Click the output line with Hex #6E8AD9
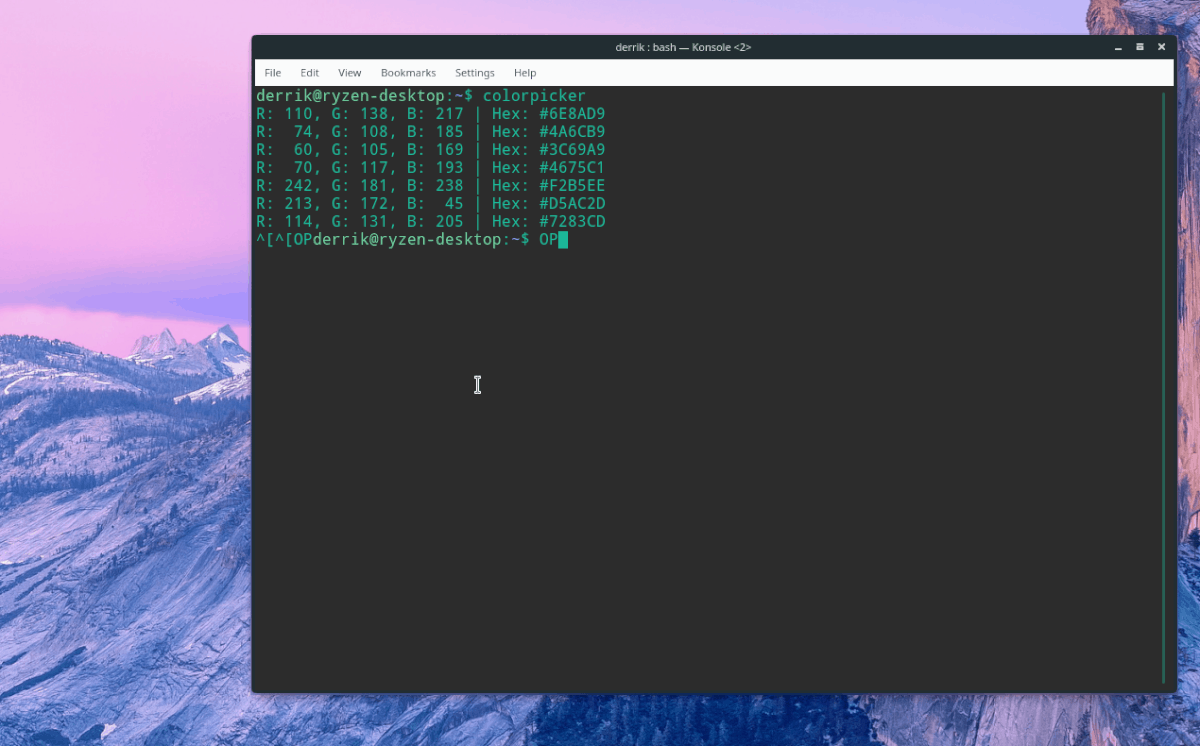This screenshot has width=1200, height=746. coord(431,114)
